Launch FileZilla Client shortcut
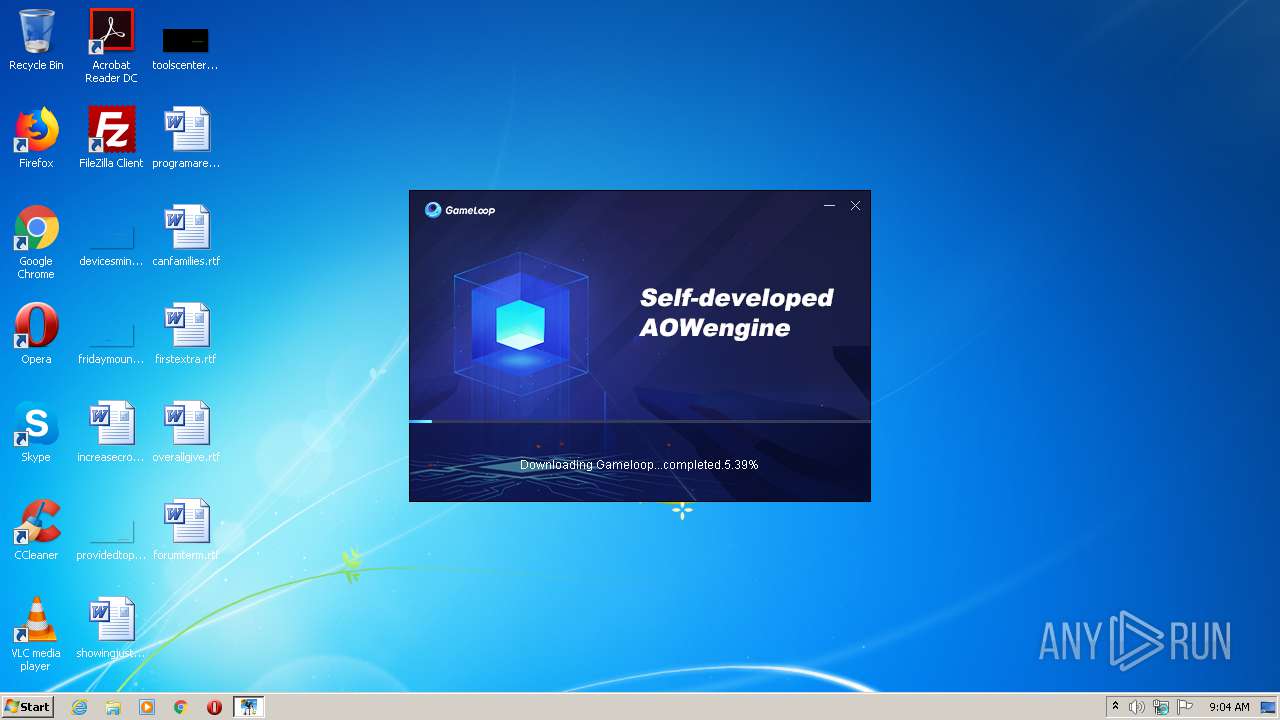Viewport: 1280px width, 720px height. tap(111, 138)
